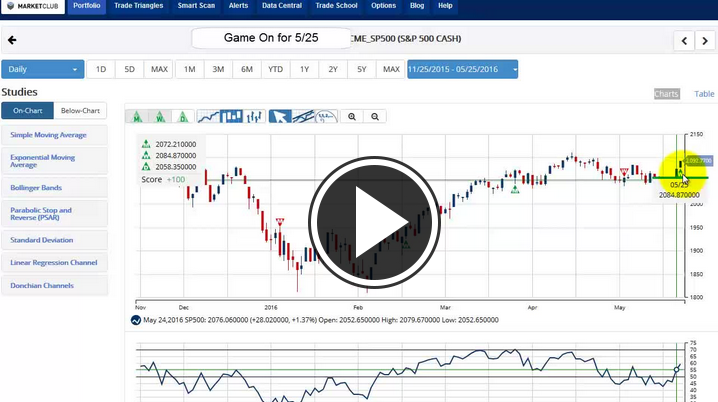This screenshot has height=402, width=718.
Task: Add Parabolic Stop and Reverse study
Action: click(x=54, y=213)
